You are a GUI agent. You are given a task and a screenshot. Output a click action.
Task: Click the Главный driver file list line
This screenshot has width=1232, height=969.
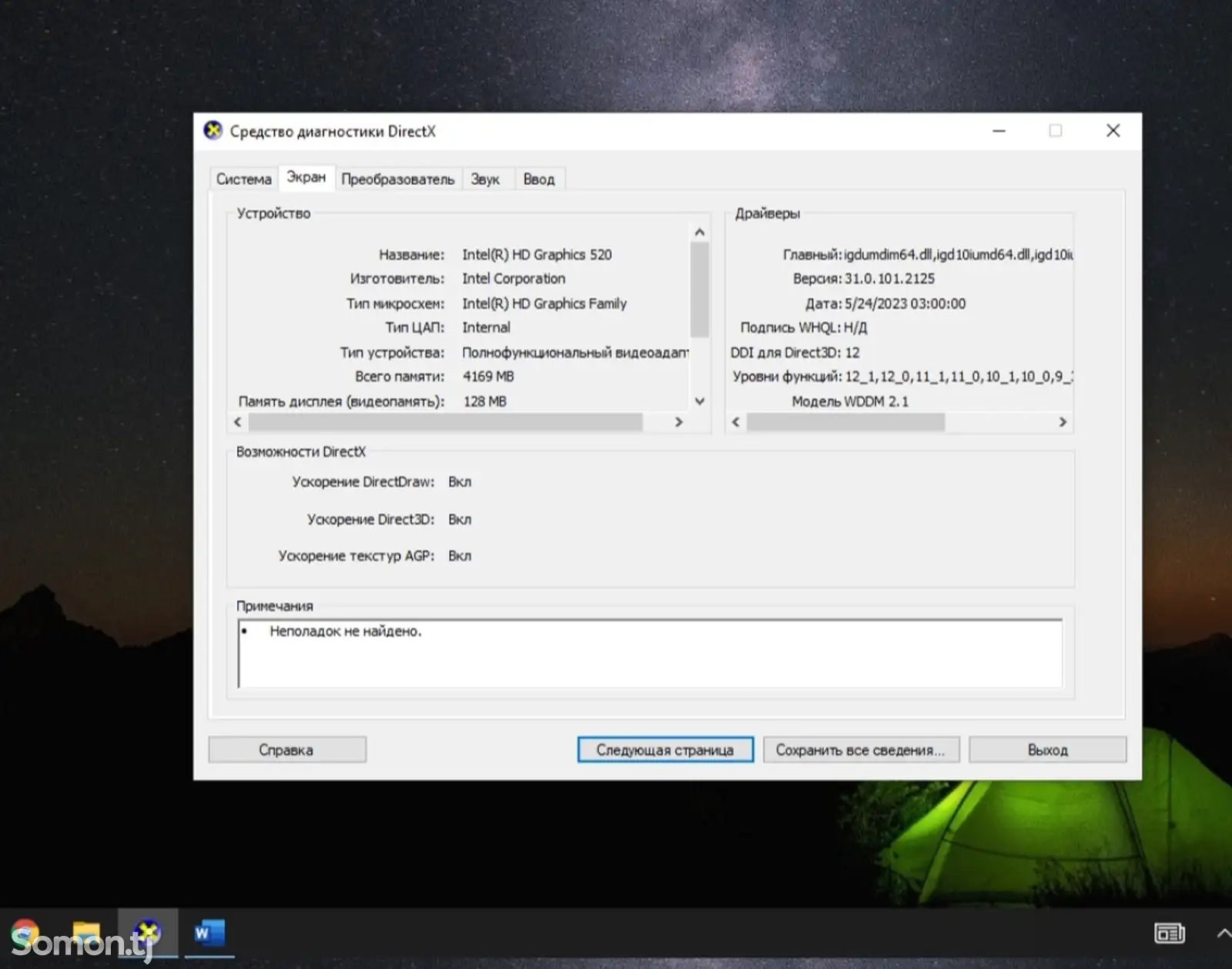[x=928, y=254]
